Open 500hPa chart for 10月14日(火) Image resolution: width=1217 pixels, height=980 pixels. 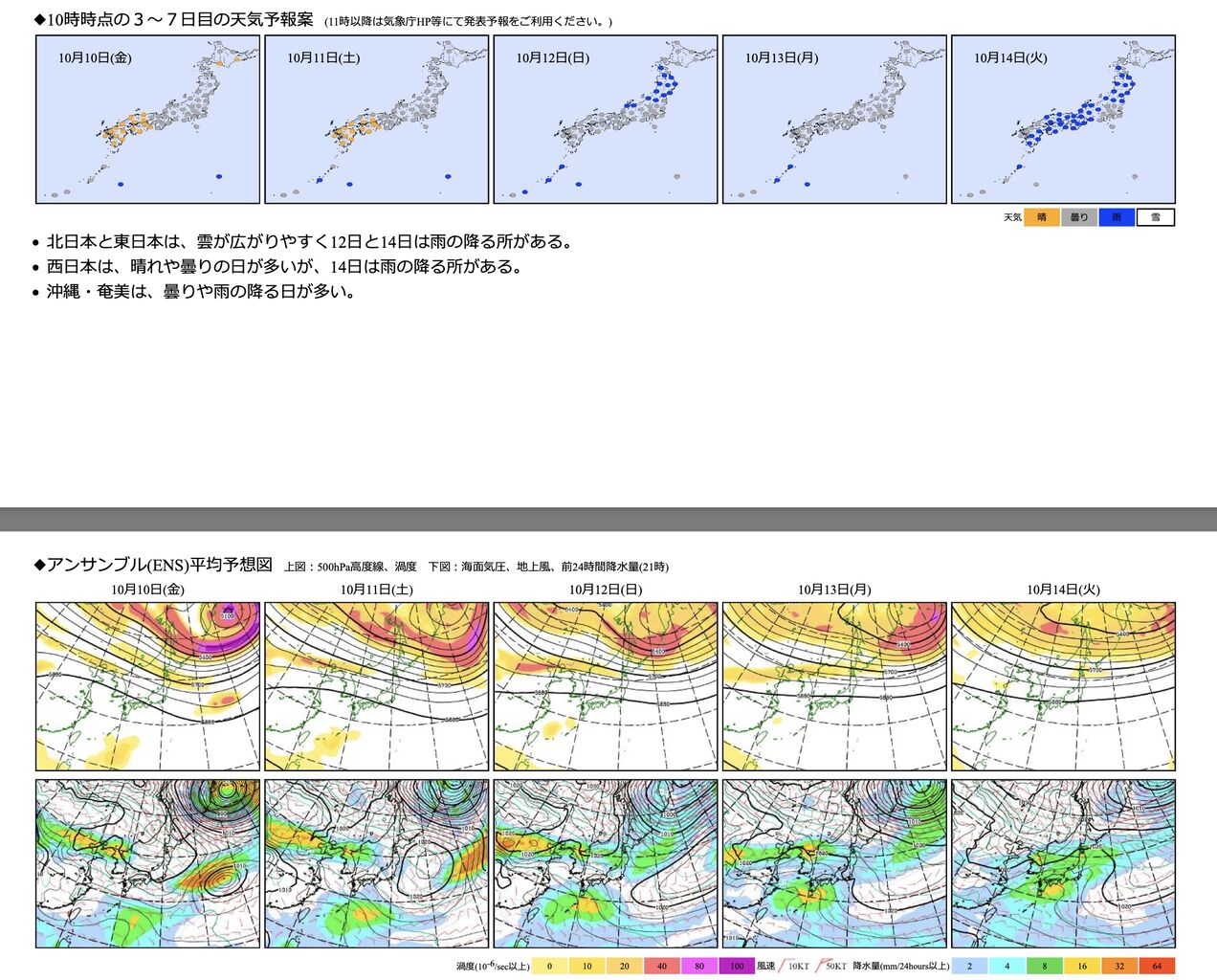tap(1063, 686)
